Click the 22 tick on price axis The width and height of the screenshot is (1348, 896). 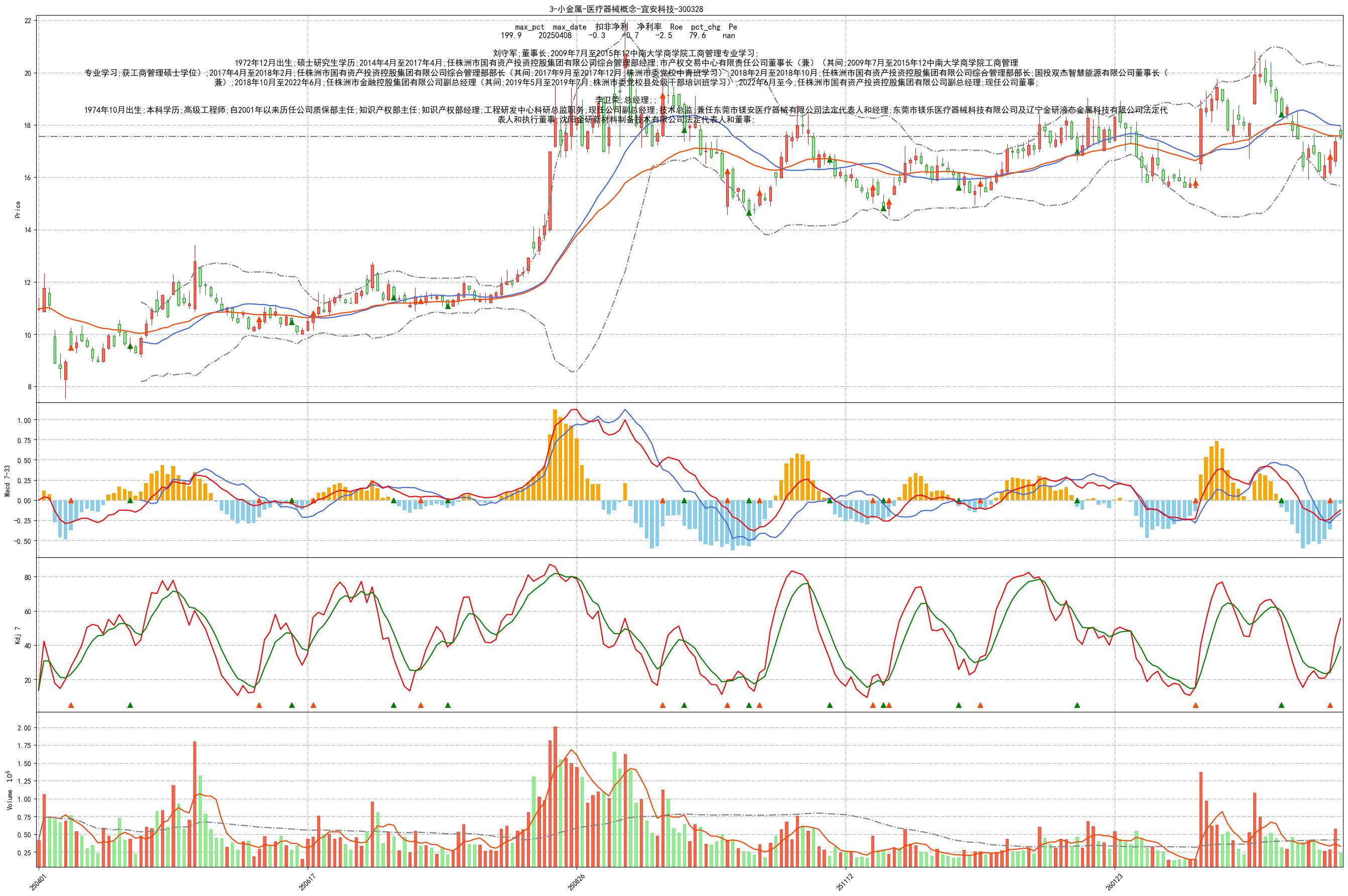28,21
